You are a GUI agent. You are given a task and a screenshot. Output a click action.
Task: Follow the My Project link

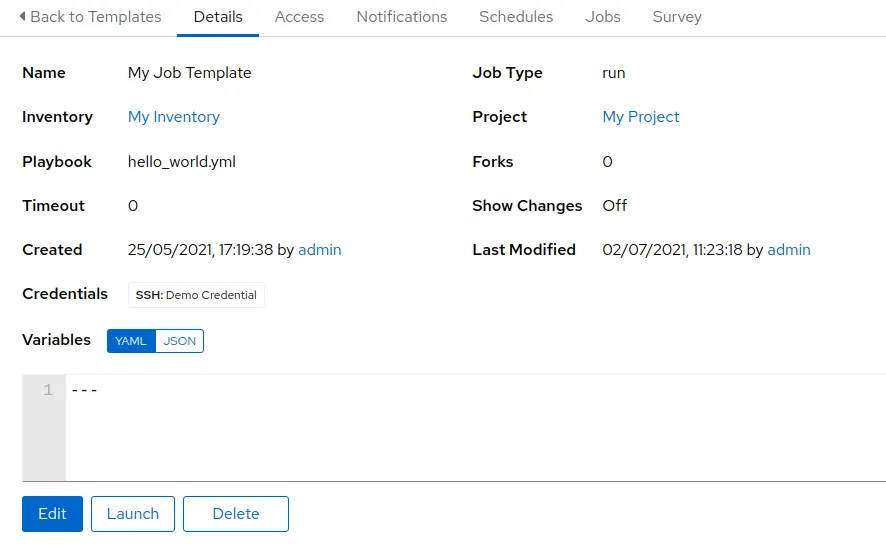(641, 117)
